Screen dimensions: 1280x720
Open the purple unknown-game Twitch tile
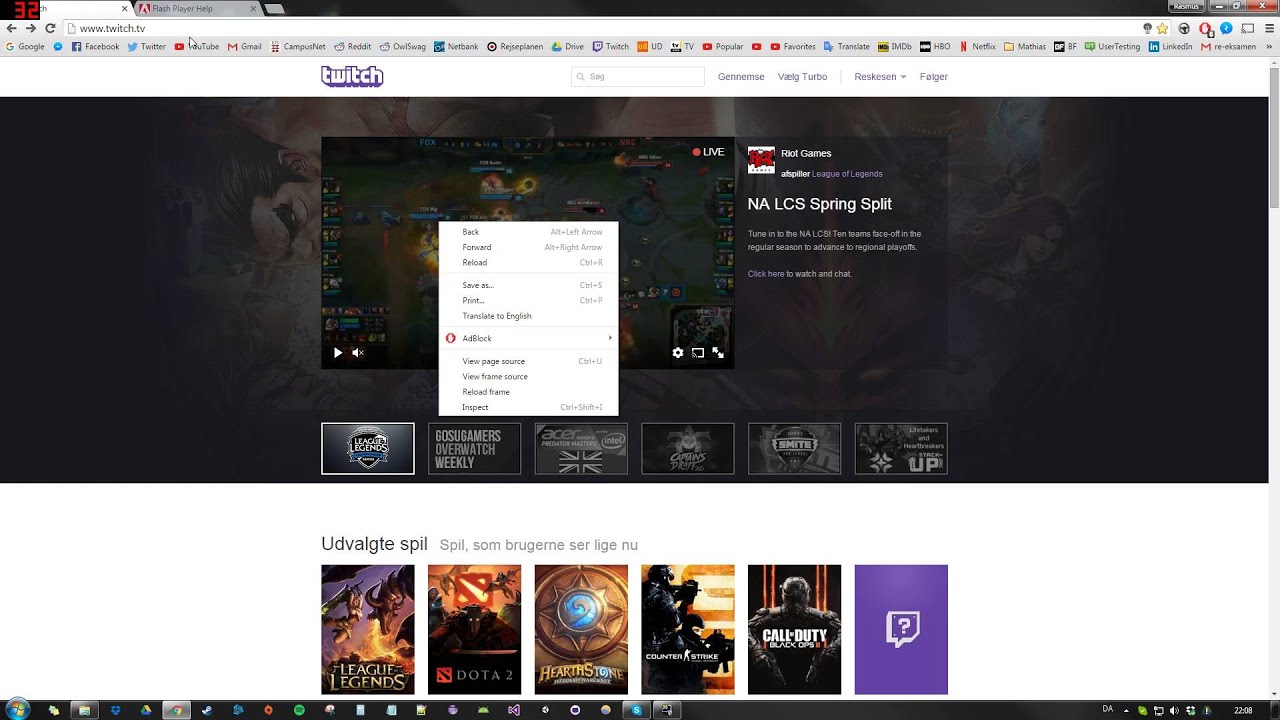pos(901,630)
